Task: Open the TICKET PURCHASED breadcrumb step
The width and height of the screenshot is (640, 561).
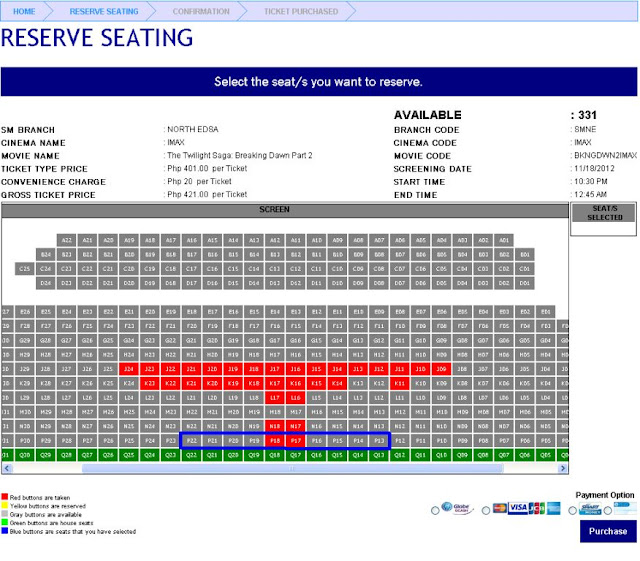Action: pyautogui.click(x=301, y=11)
